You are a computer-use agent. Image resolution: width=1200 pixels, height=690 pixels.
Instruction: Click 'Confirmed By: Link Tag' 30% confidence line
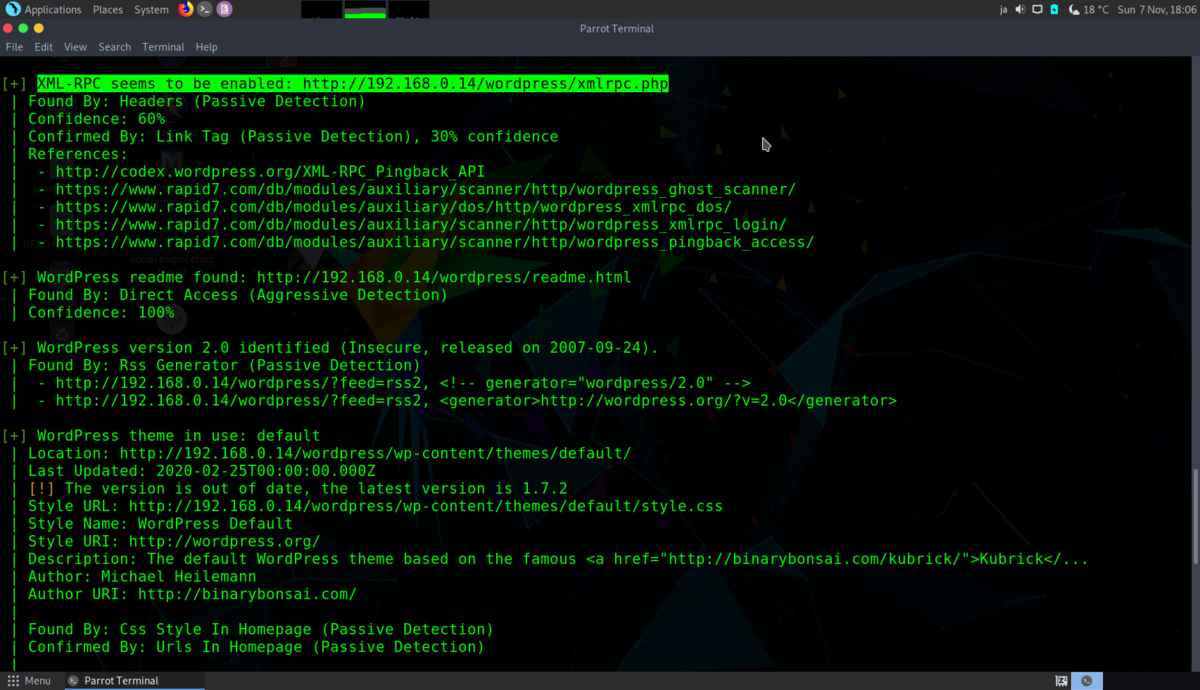(293, 137)
